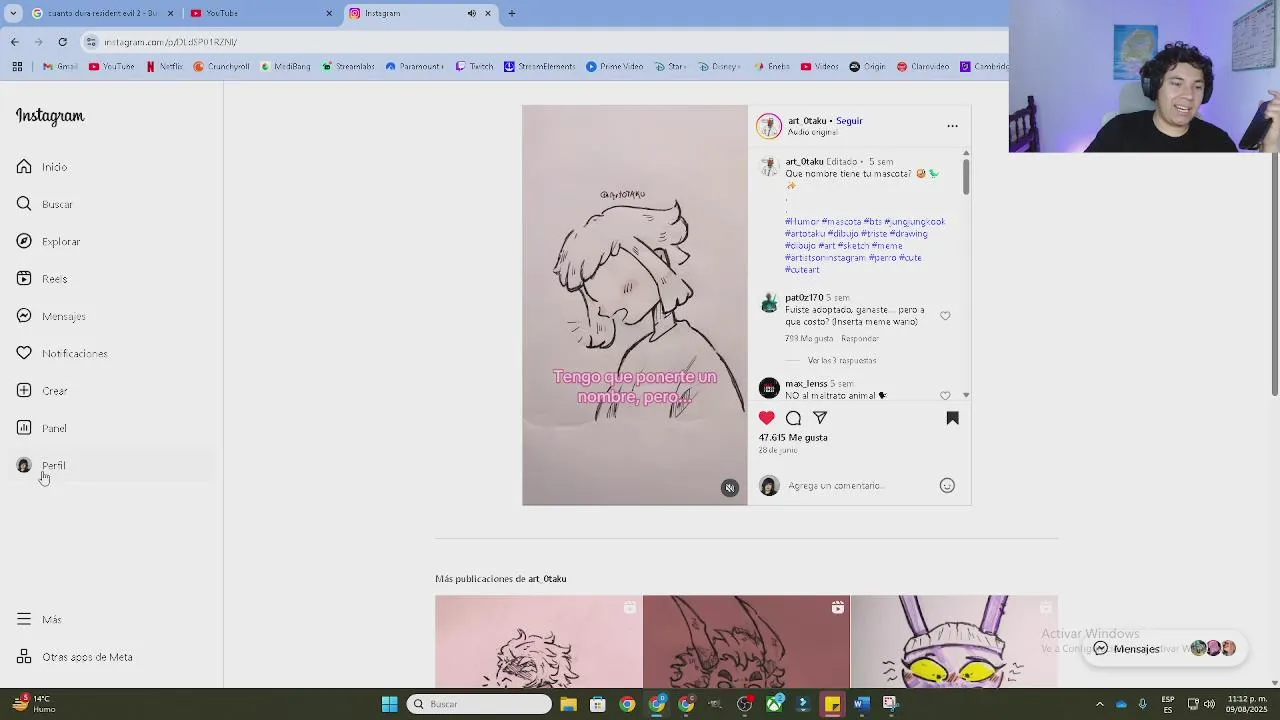Open Otras apps de Meta
Image resolution: width=1280 pixels, height=720 pixels.
[75, 657]
